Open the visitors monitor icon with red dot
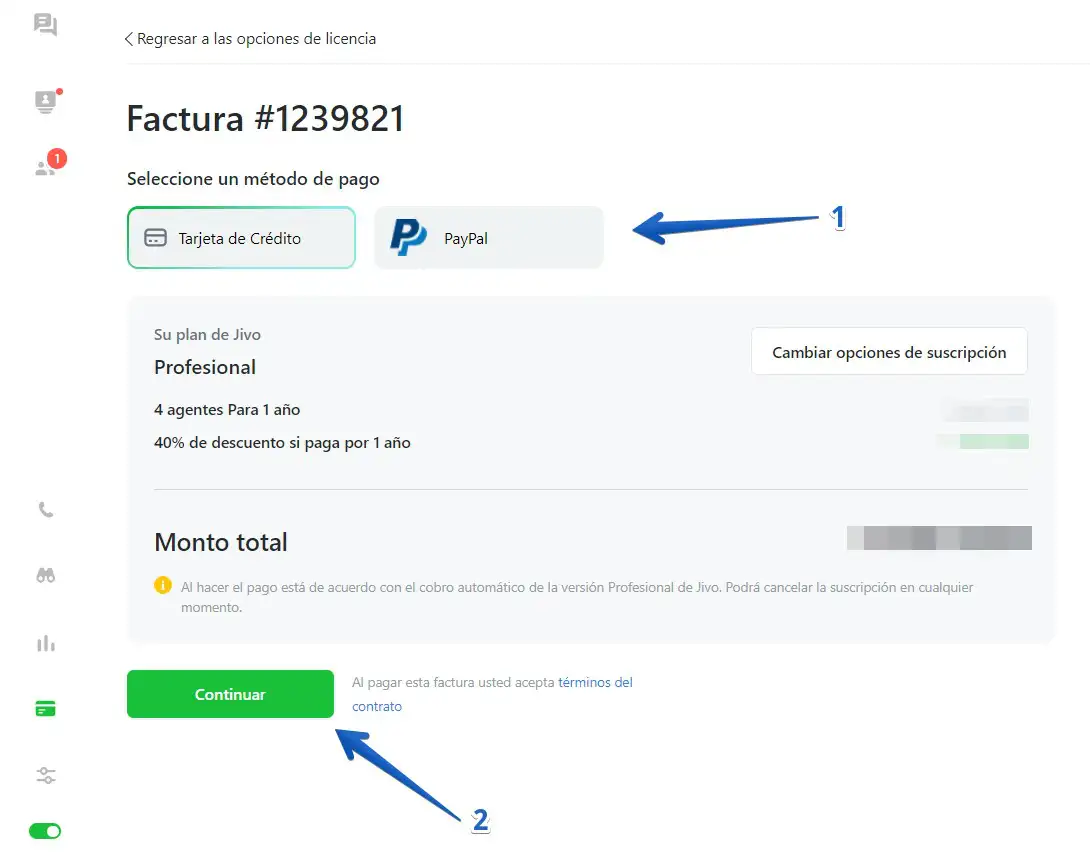Viewport: 1090px width, 862px height. [46, 101]
